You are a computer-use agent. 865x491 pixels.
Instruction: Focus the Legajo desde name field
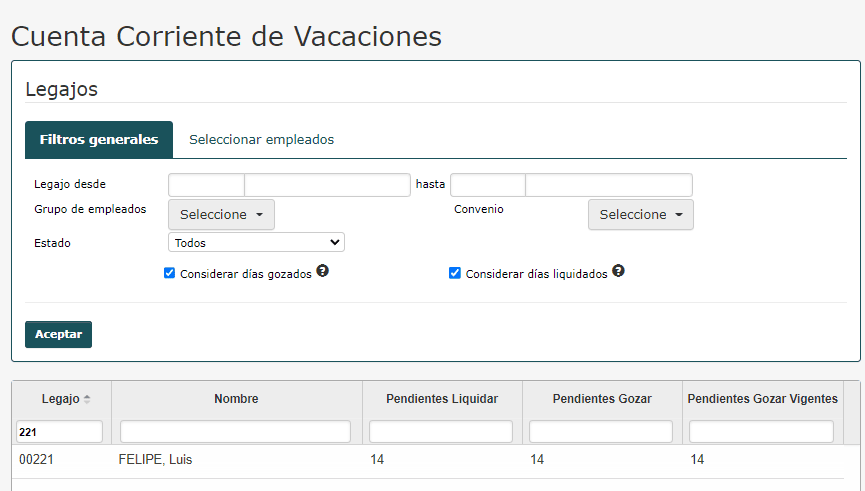pos(327,185)
